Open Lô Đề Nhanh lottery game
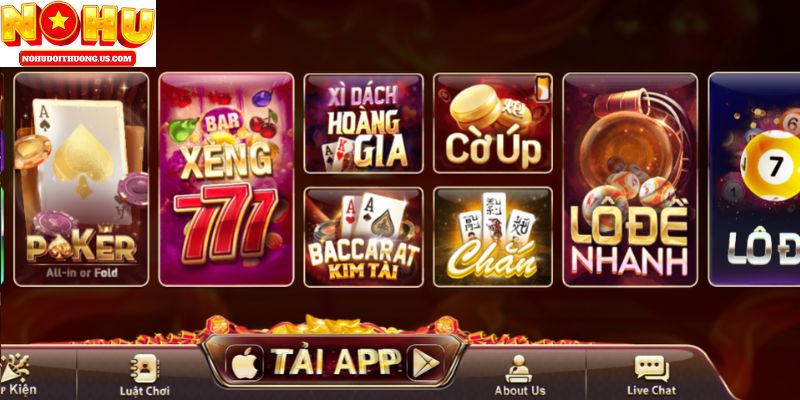The height and width of the screenshot is (400, 800). click(630, 179)
